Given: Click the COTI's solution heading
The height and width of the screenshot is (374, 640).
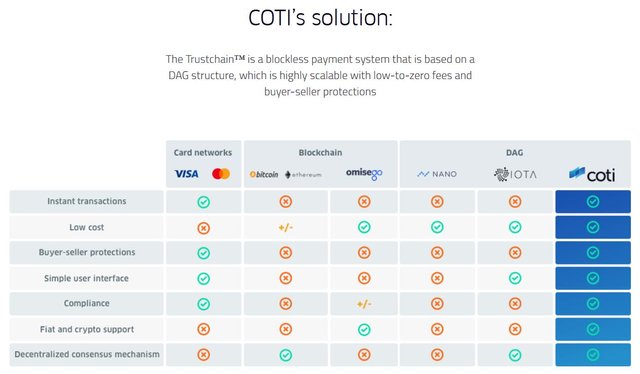Looking at the screenshot, I should point(320,18).
